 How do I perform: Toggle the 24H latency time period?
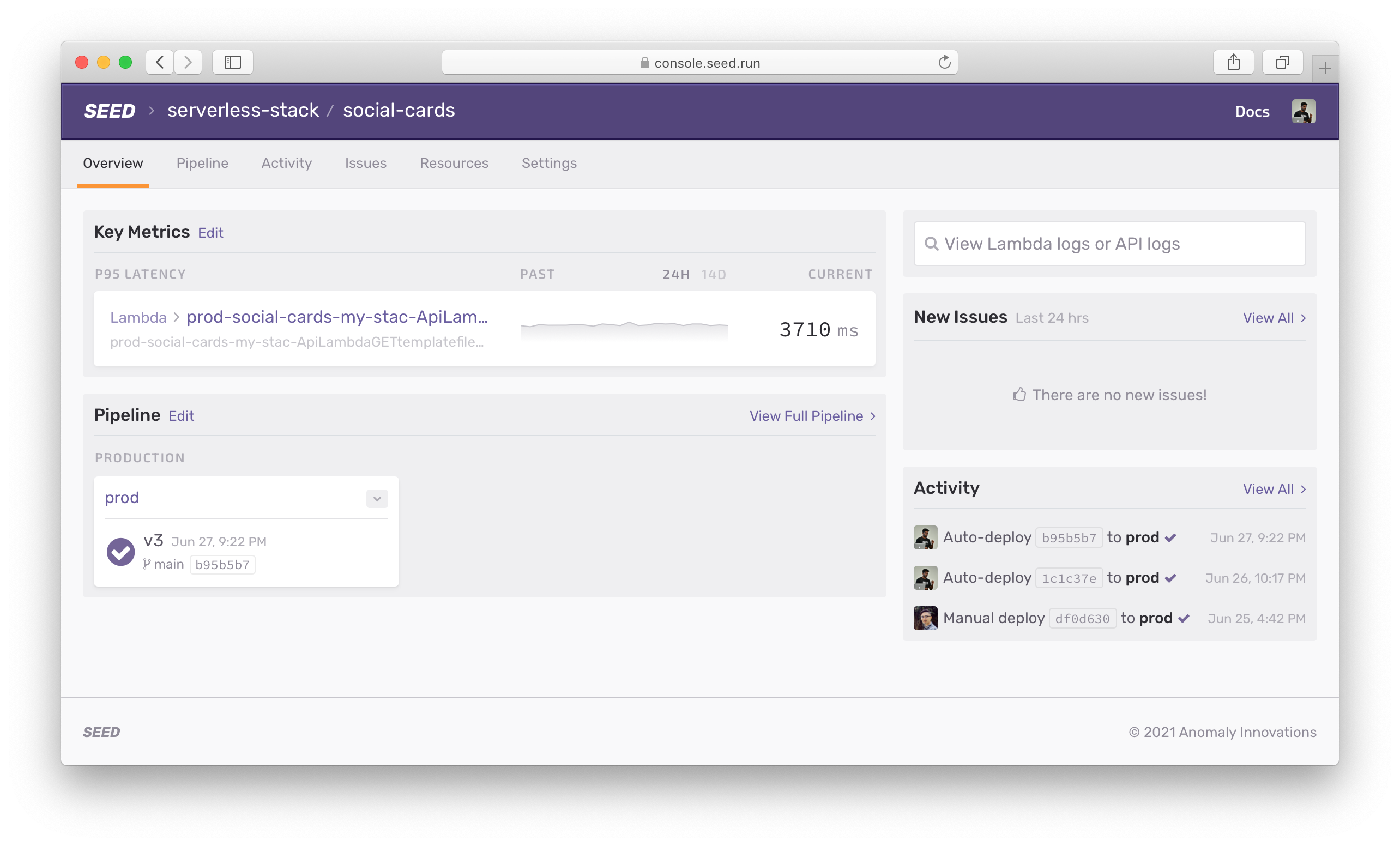coord(675,274)
